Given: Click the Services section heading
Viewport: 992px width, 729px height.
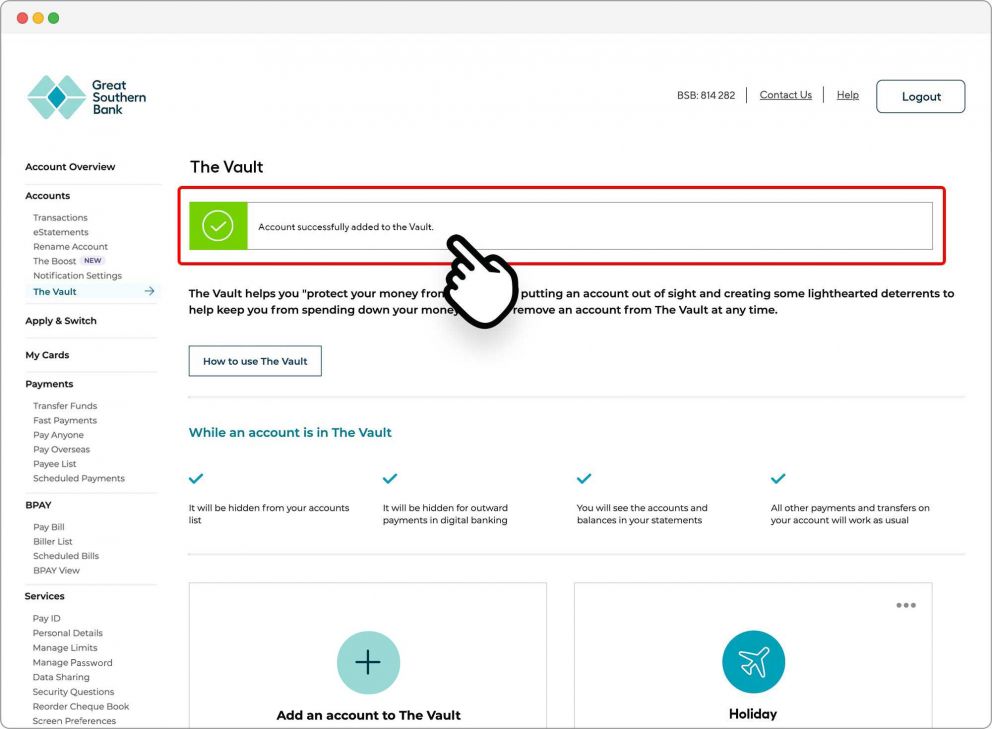Looking at the screenshot, I should (x=44, y=596).
